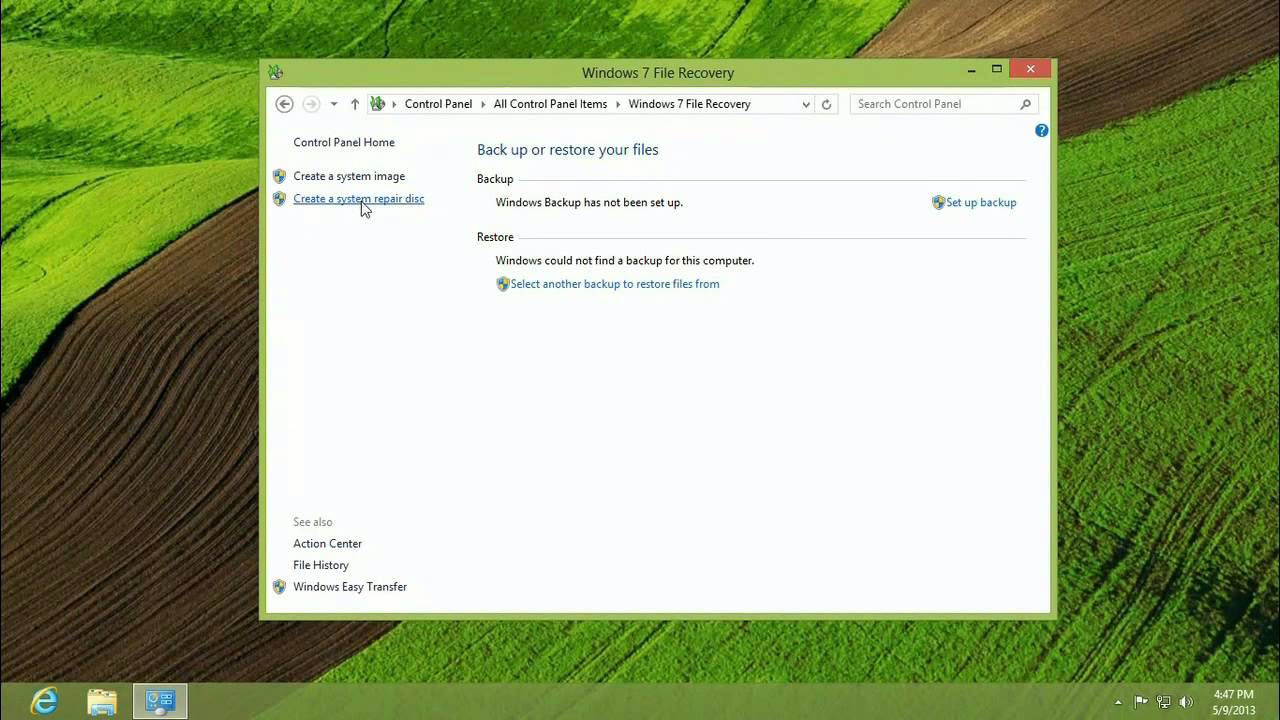Image resolution: width=1280 pixels, height=720 pixels.
Task: Open File History from See also
Action: [x=320, y=565]
